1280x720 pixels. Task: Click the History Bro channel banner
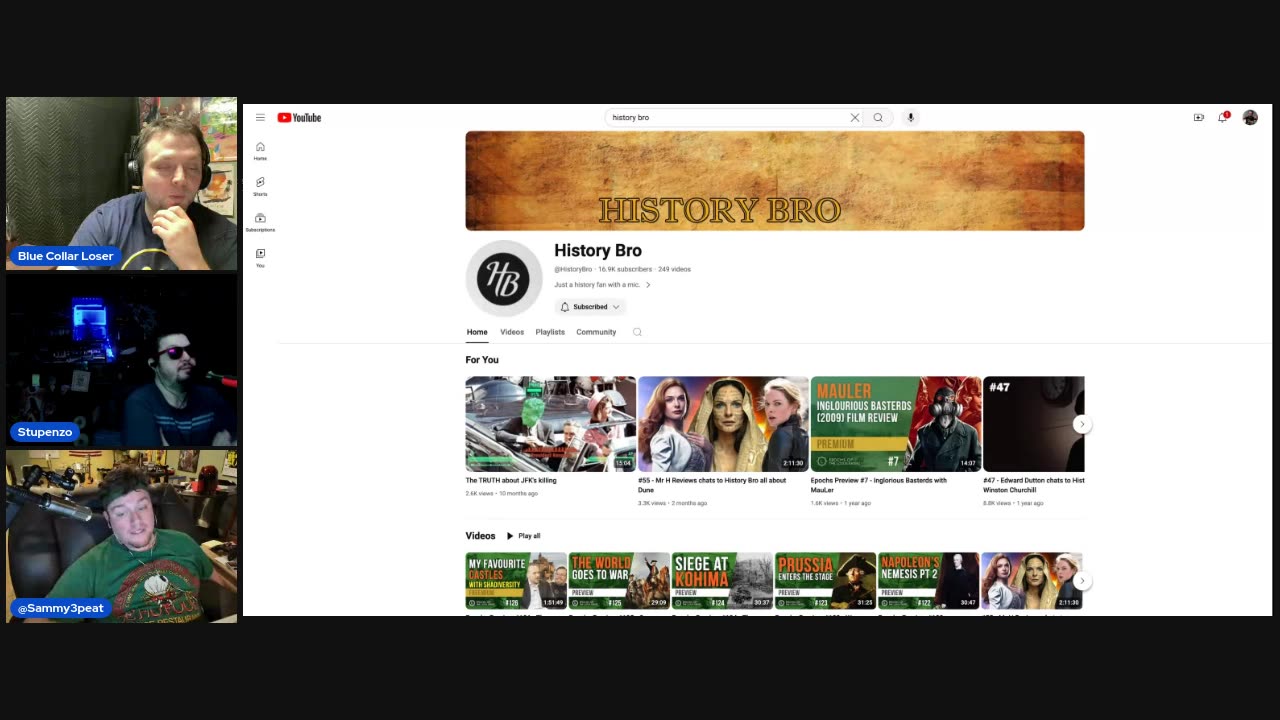775,181
